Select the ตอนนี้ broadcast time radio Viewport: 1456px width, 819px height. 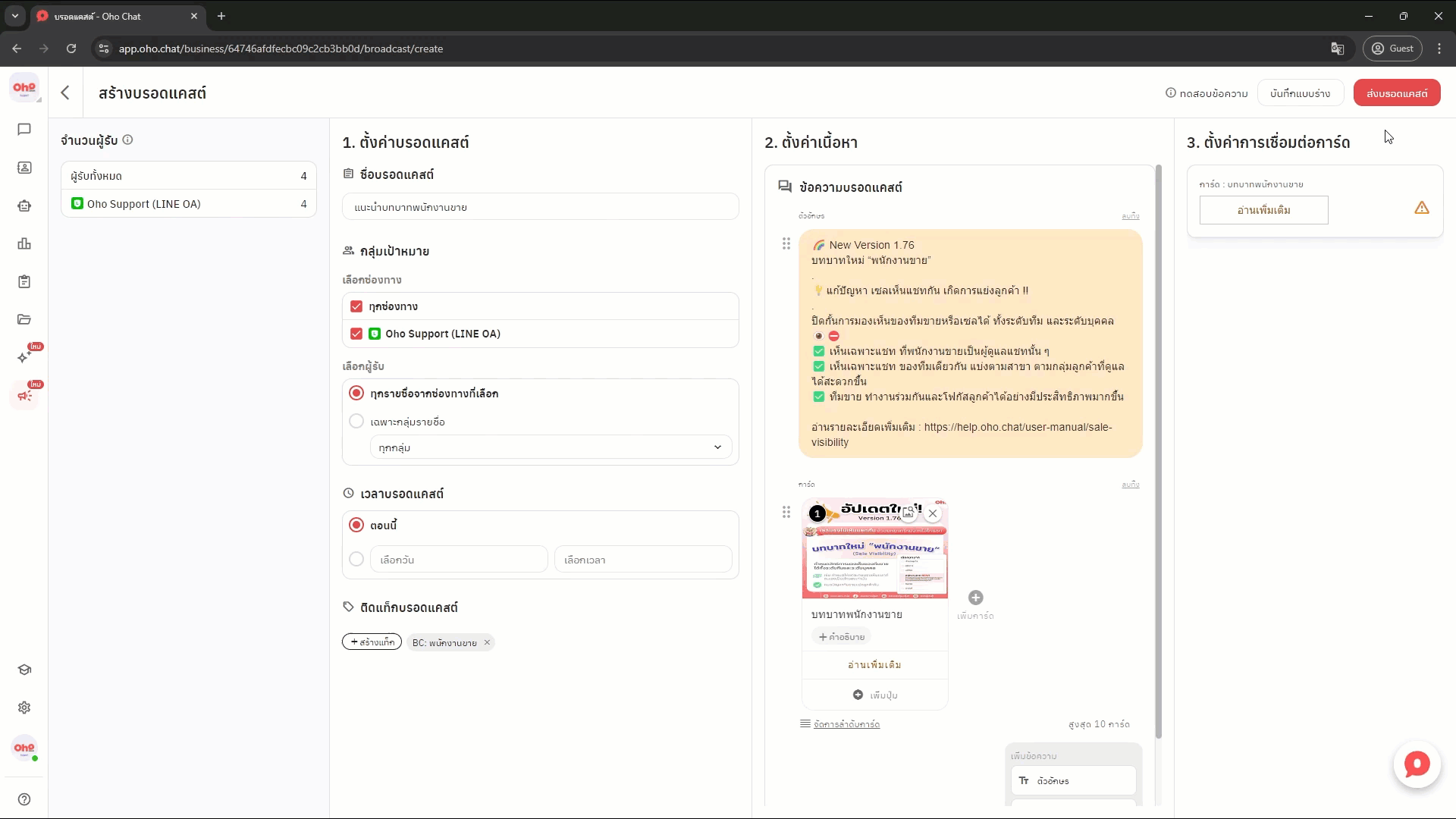click(x=356, y=525)
